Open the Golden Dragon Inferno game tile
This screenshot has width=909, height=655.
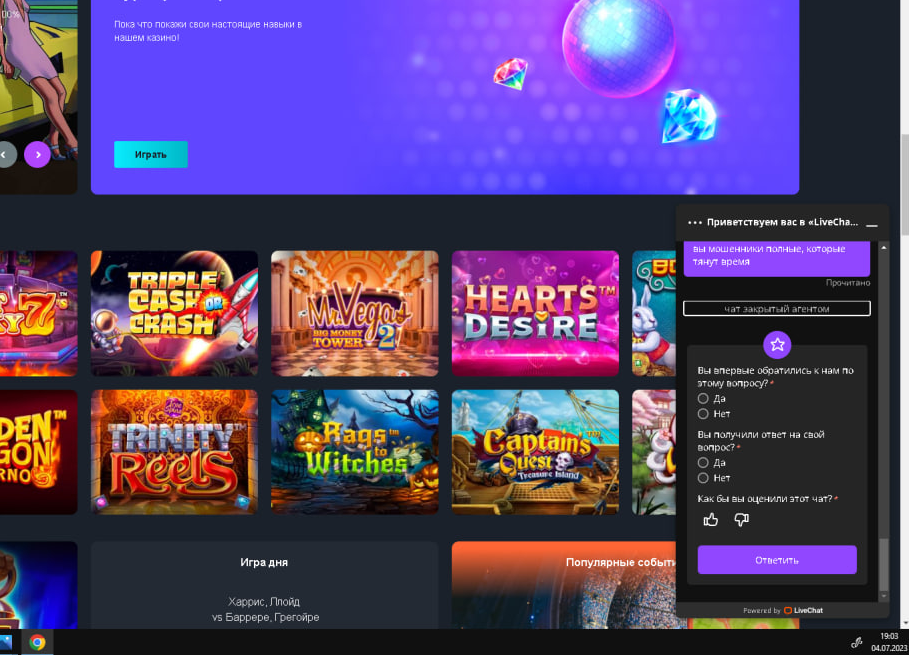coord(38,452)
